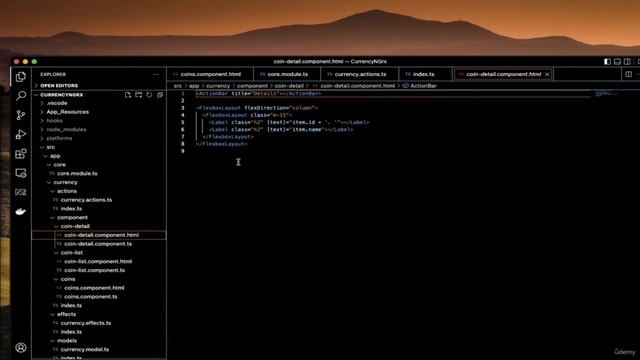Open the Docker view in activity bar
The height and width of the screenshot is (360, 640).
click(21, 211)
